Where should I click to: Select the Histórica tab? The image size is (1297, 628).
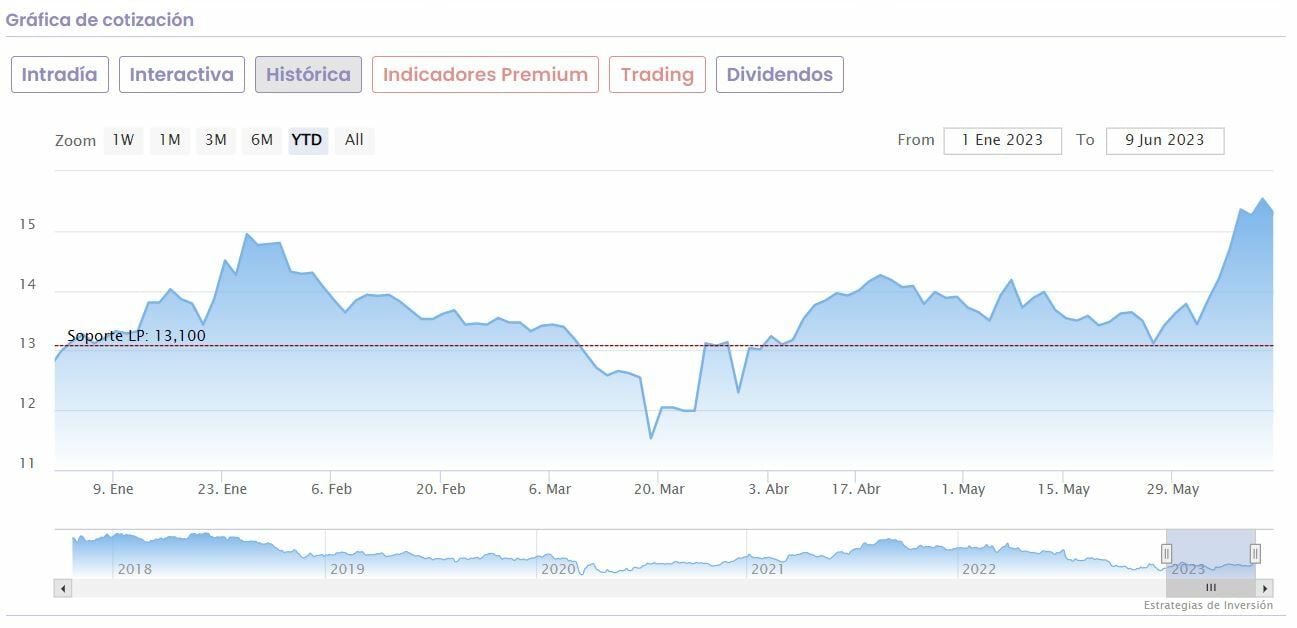[308, 75]
